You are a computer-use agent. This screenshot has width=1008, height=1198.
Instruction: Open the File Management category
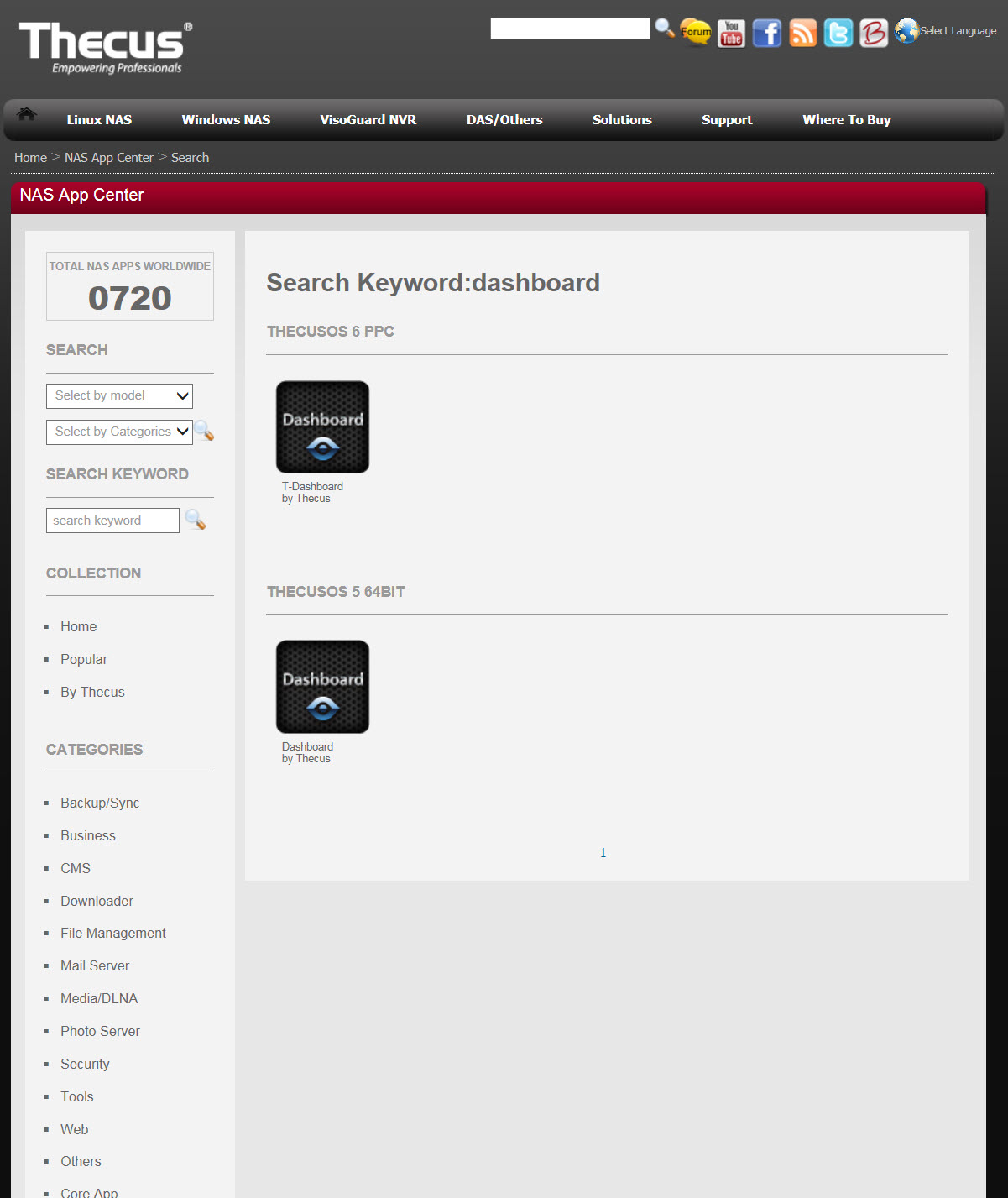[x=113, y=933]
